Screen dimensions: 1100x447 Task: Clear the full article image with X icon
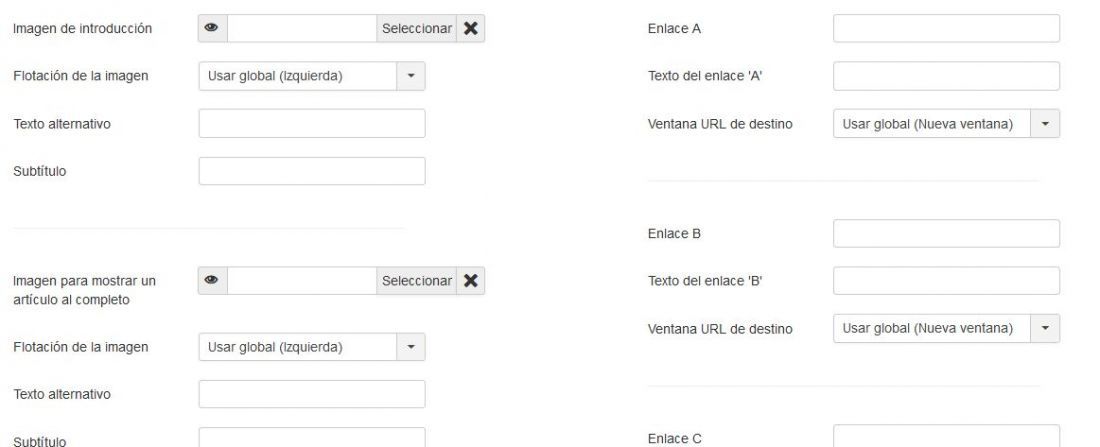[471, 281]
